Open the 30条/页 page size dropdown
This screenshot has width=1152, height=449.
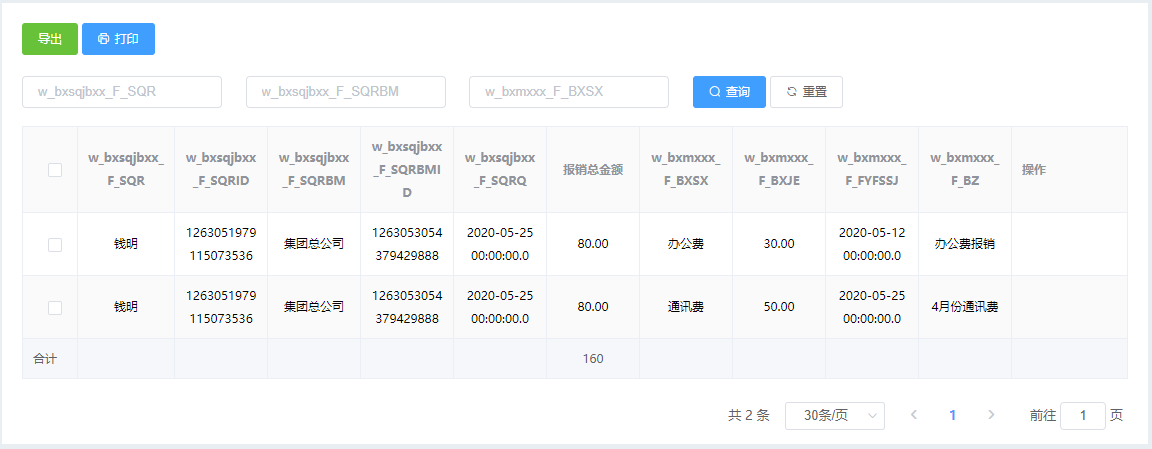pos(835,416)
